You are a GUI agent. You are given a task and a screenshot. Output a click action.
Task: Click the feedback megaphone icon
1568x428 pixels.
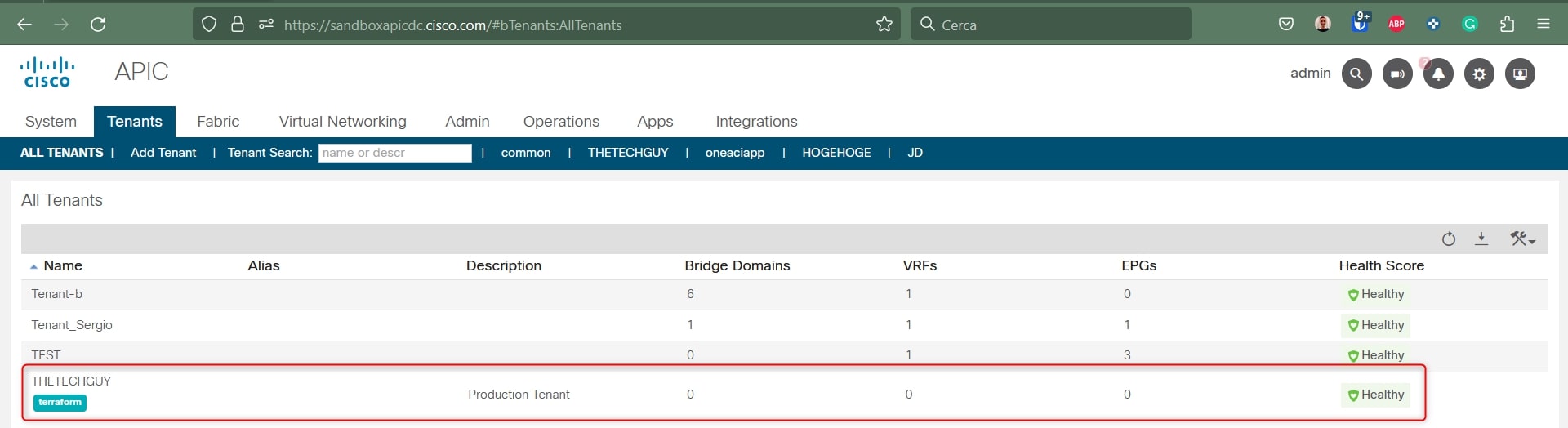(x=1397, y=74)
